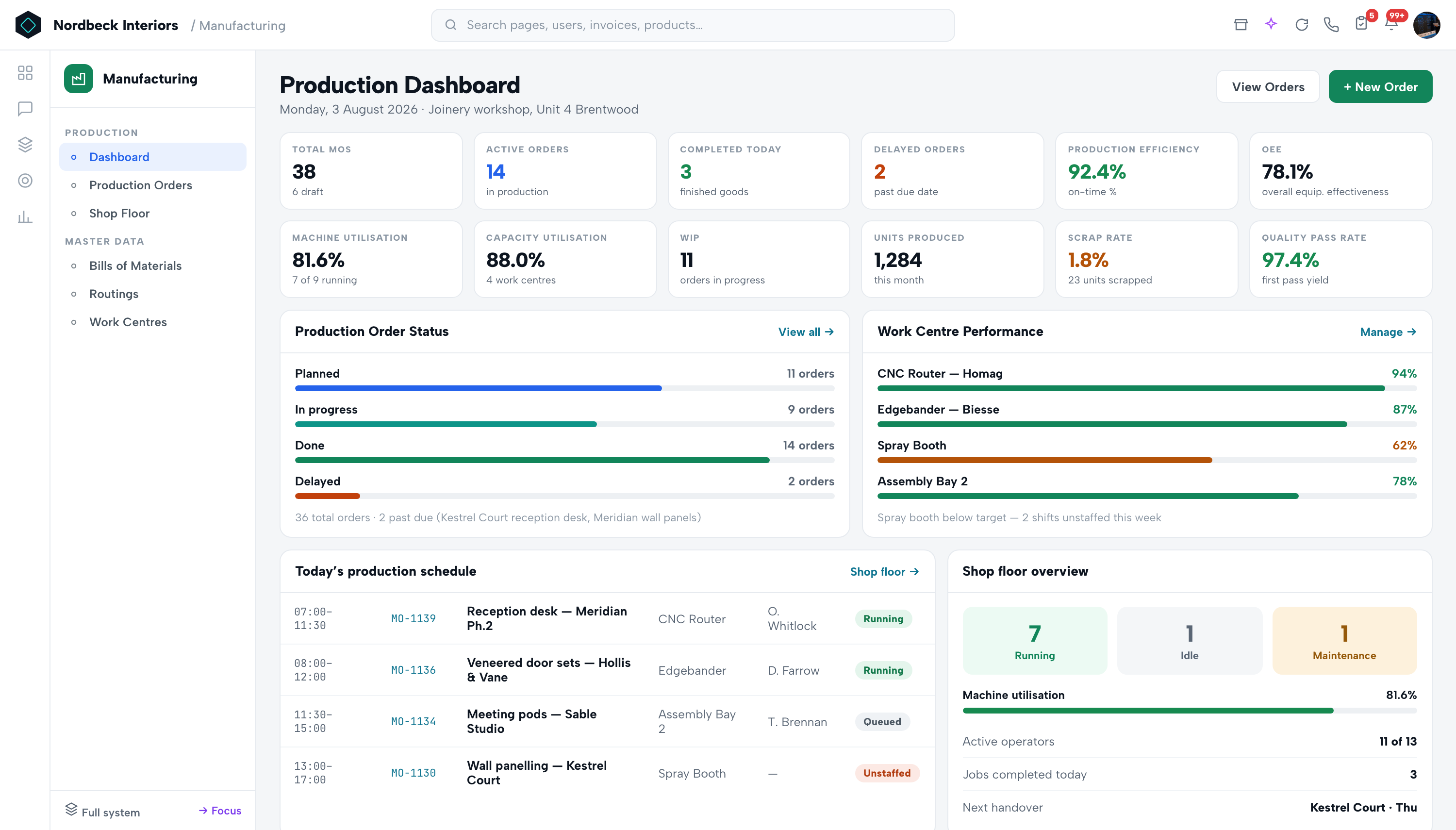Click the Running badge for Reception desk job

883,618
